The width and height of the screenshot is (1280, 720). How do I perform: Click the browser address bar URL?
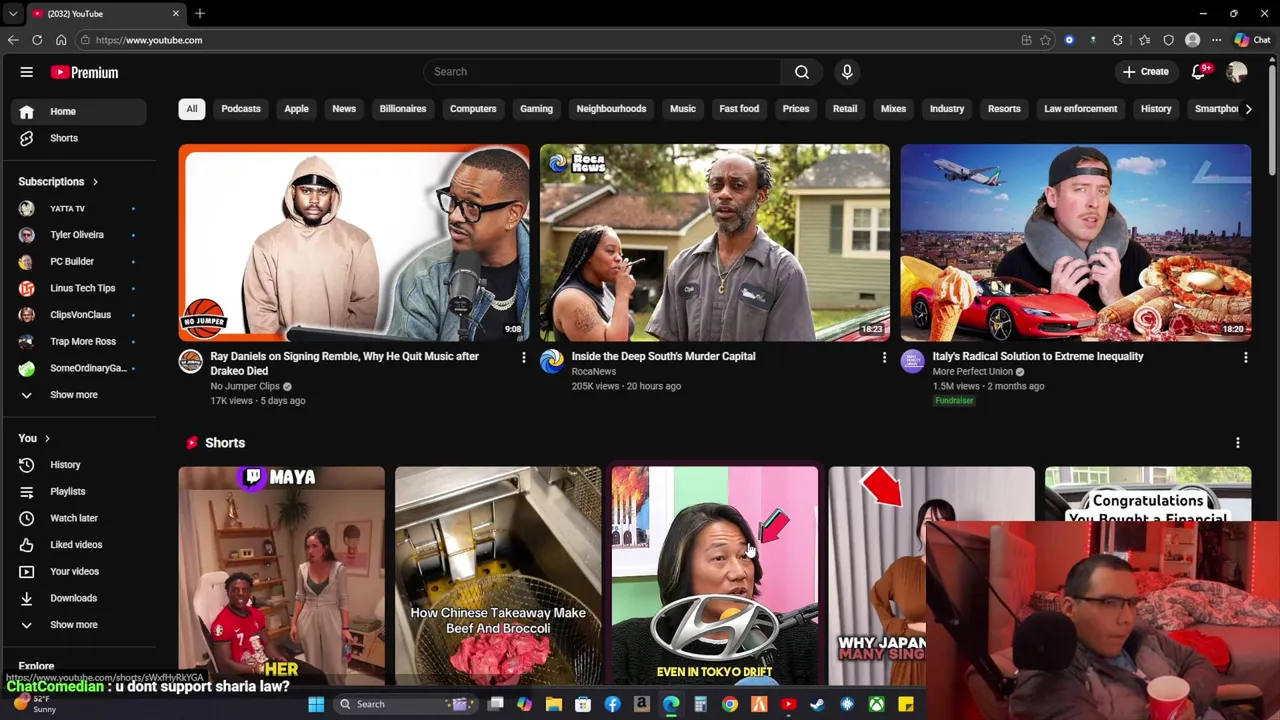point(149,40)
